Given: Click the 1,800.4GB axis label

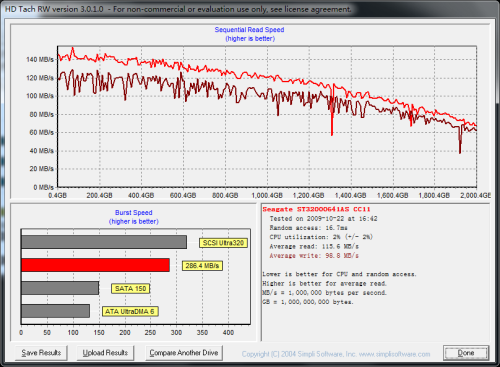Looking at the screenshot, I should [x=434, y=195].
